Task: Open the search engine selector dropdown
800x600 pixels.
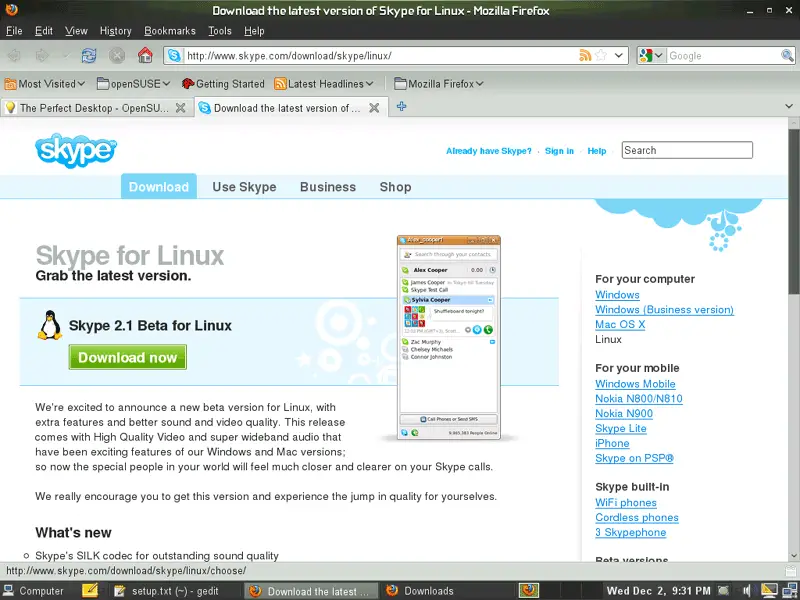Action: coord(652,55)
